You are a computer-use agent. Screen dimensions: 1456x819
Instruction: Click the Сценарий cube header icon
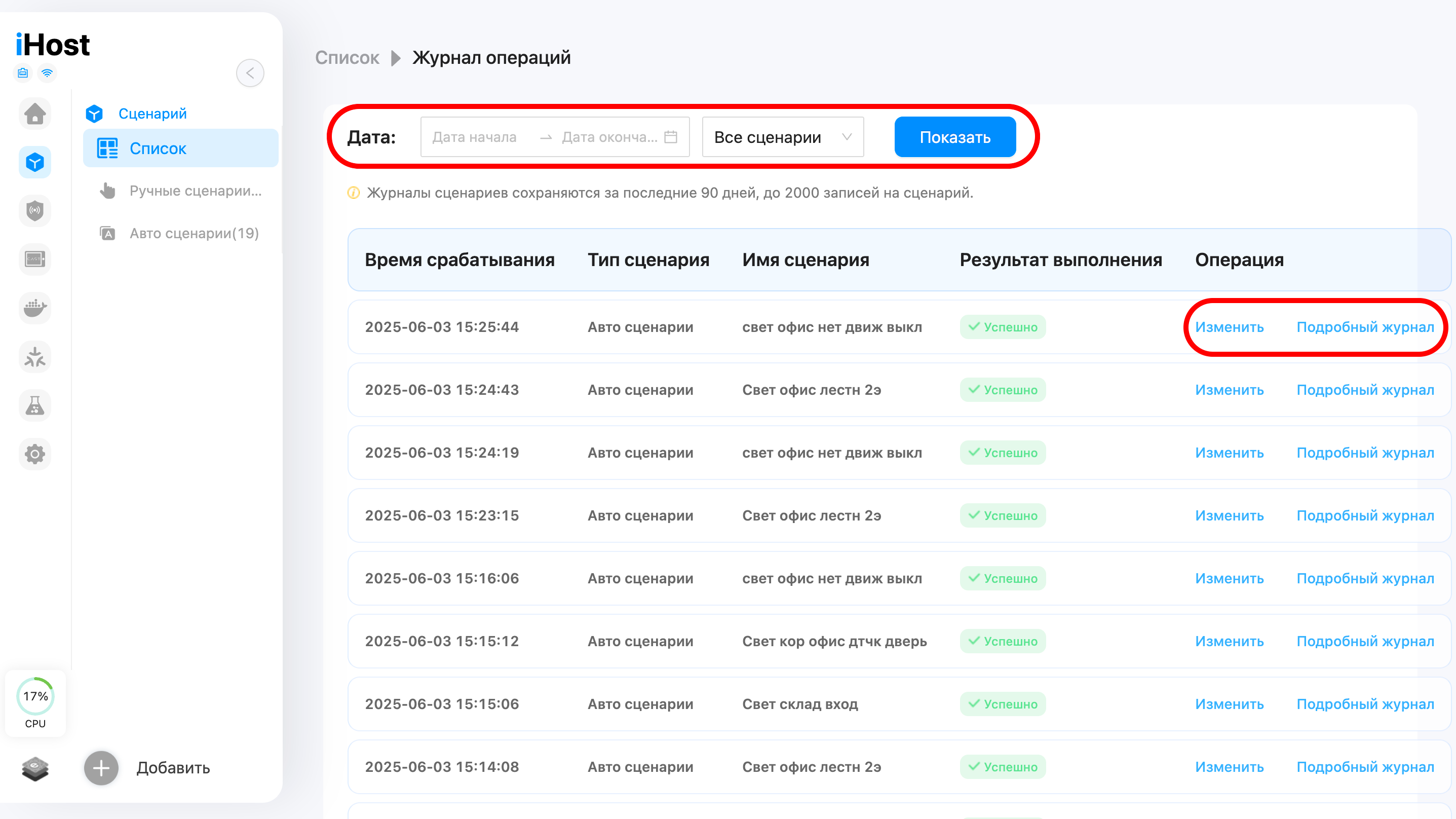click(x=94, y=114)
